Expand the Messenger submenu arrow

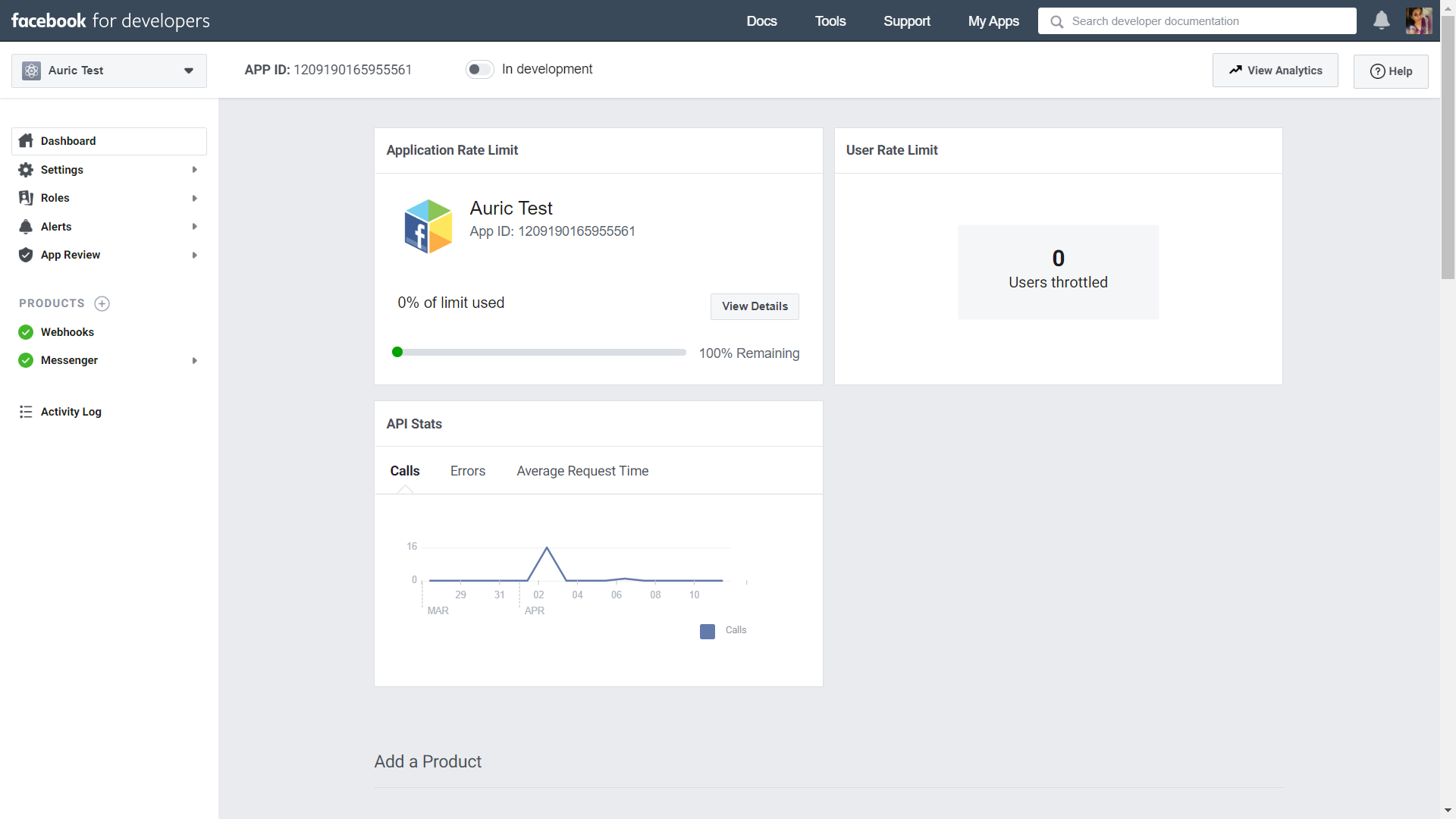pos(195,360)
